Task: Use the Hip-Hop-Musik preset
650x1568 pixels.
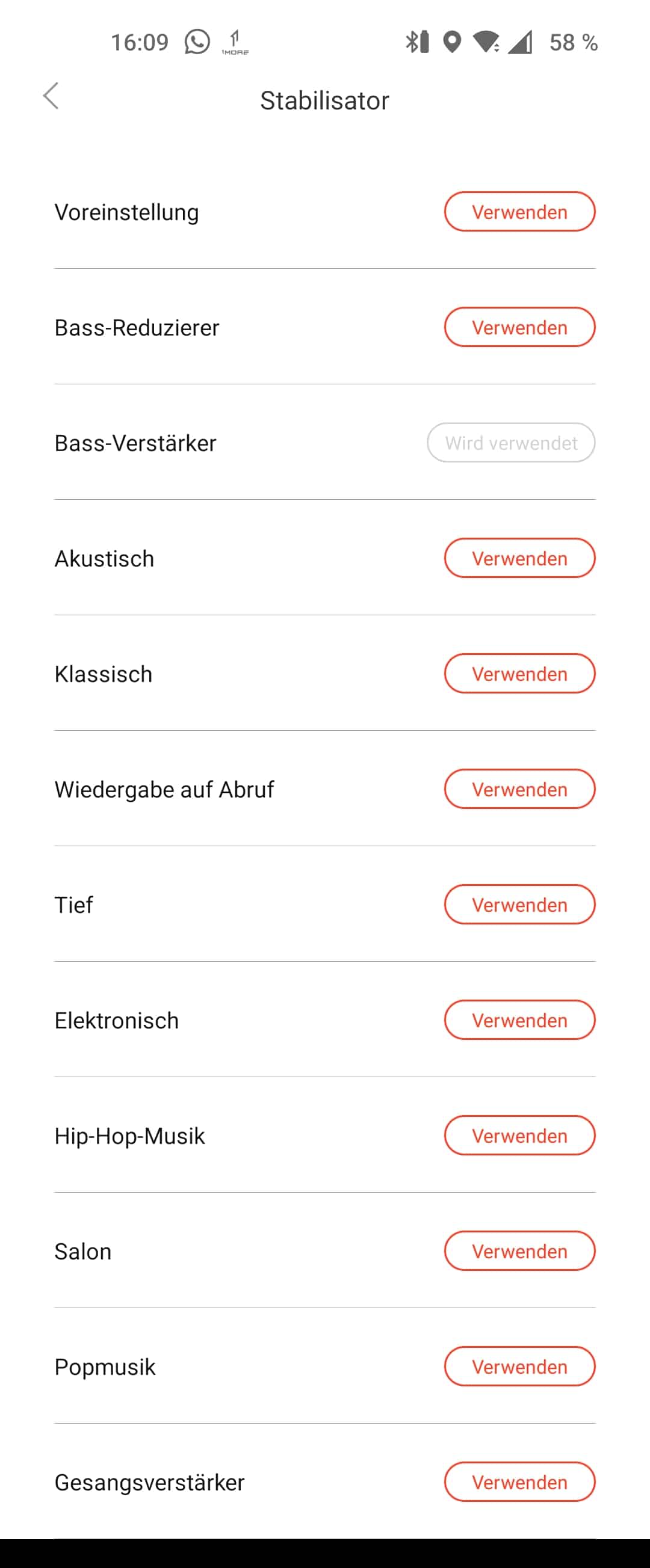Action: [519, 1136]
